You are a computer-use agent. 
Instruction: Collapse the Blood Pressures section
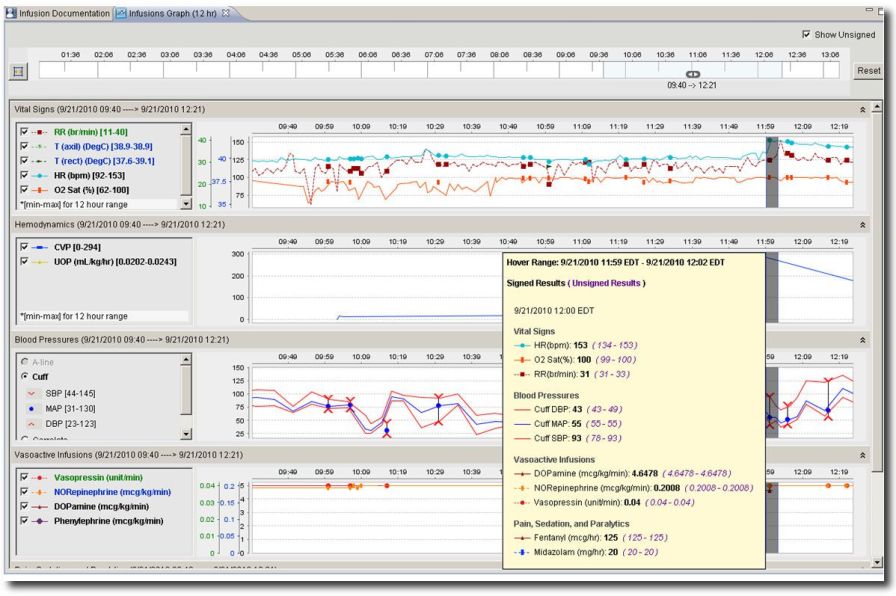tap(862, 340)
